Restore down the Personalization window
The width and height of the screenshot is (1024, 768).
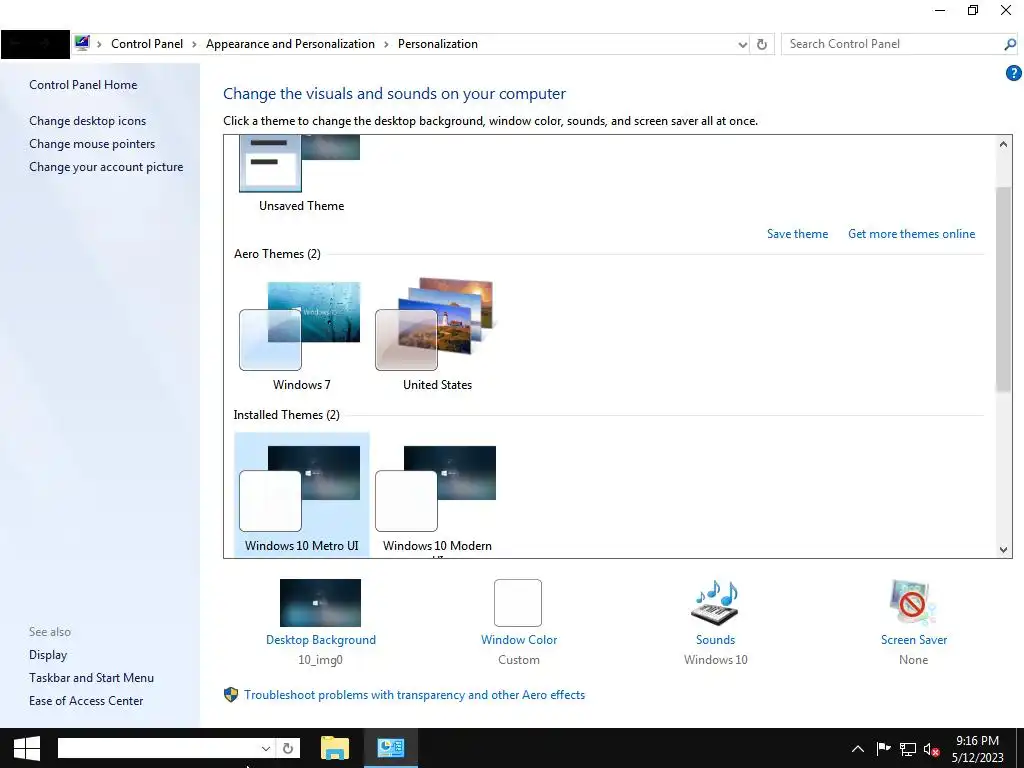pos(972,10)
